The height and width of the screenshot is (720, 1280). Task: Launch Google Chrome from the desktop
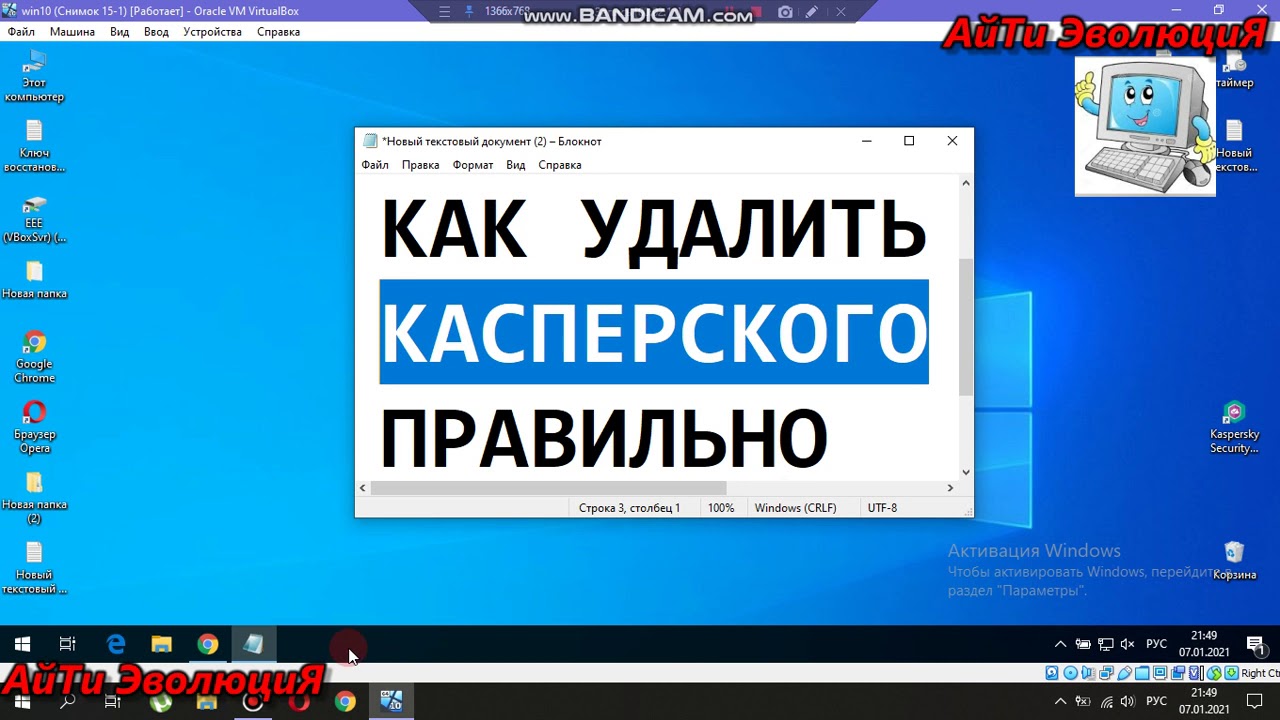tap(34, 357)
